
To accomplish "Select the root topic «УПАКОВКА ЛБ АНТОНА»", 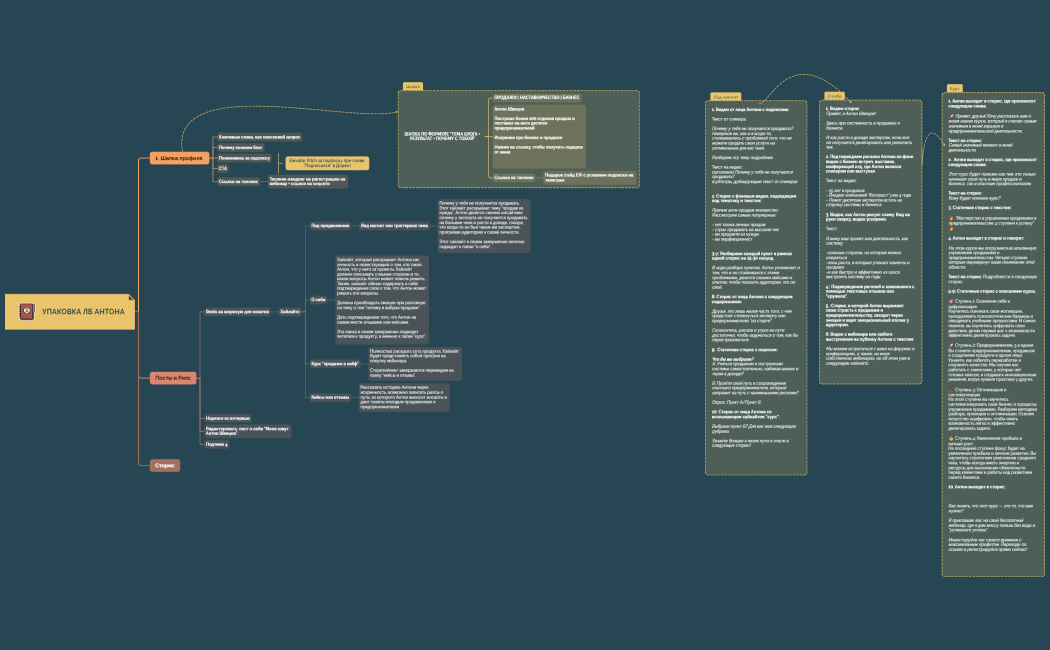I will coord(82,313).
